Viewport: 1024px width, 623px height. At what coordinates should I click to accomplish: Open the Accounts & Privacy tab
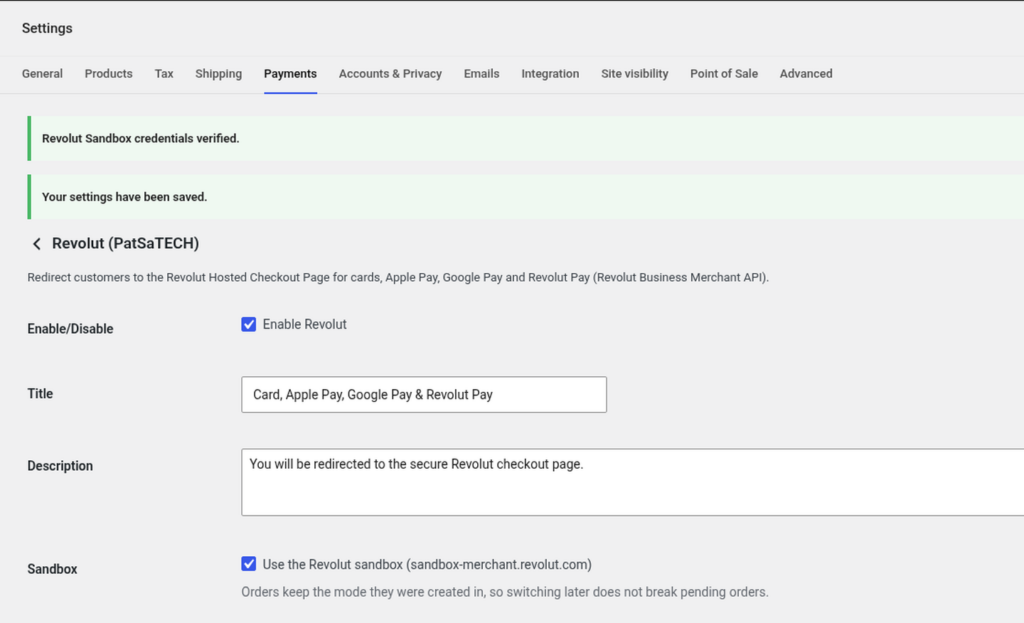(391, 74)
